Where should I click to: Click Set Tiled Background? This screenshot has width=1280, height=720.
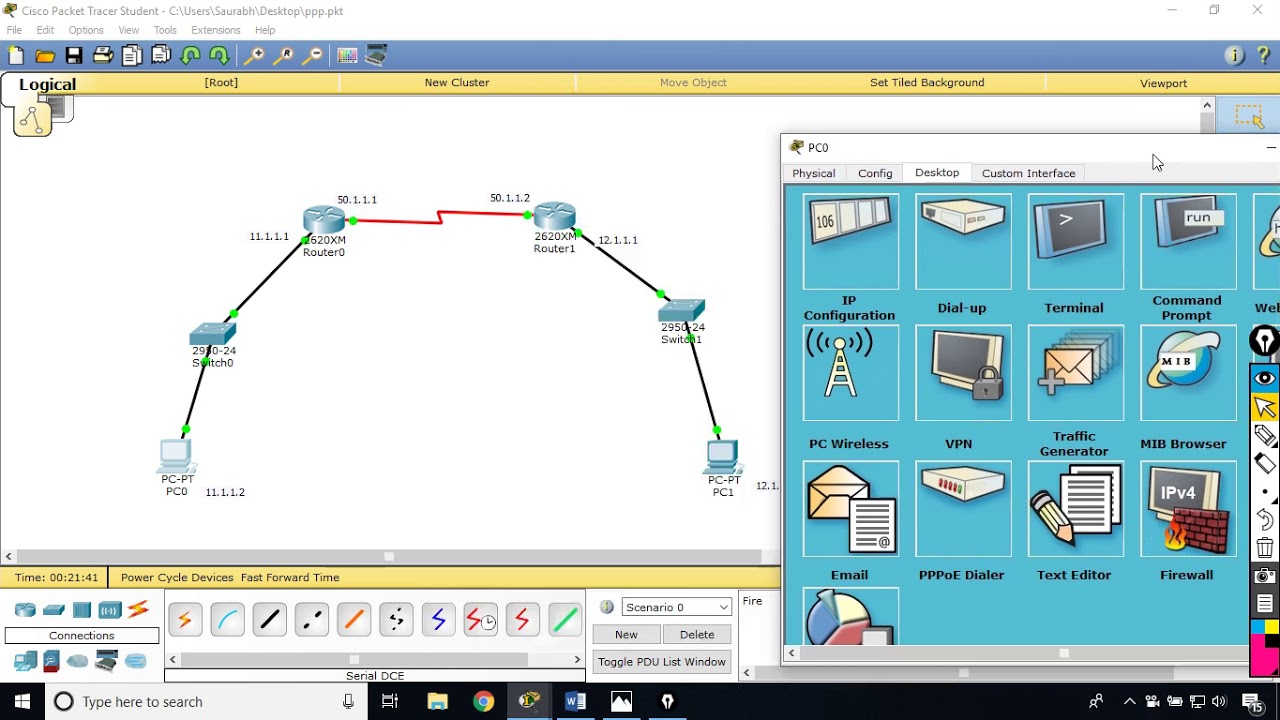[x=927, y=83]
